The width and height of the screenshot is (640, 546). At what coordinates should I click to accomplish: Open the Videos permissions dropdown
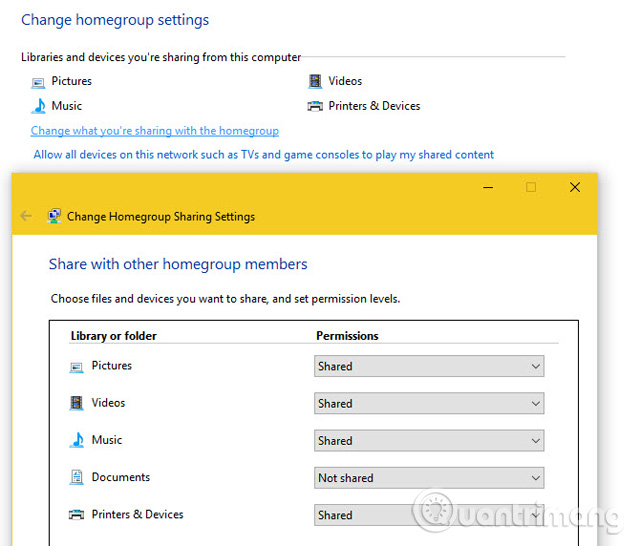[429, 403]
